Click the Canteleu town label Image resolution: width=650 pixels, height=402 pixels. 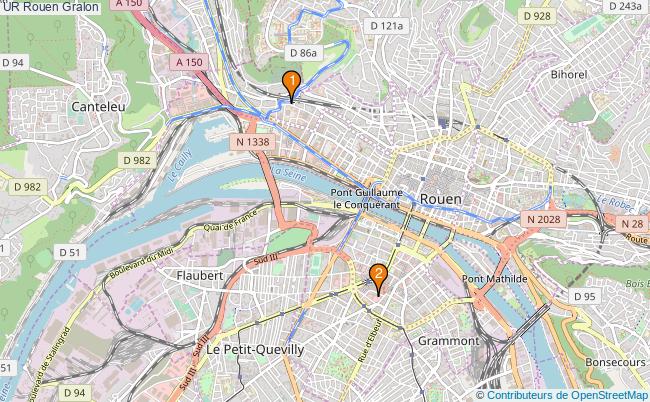point(98,107)
